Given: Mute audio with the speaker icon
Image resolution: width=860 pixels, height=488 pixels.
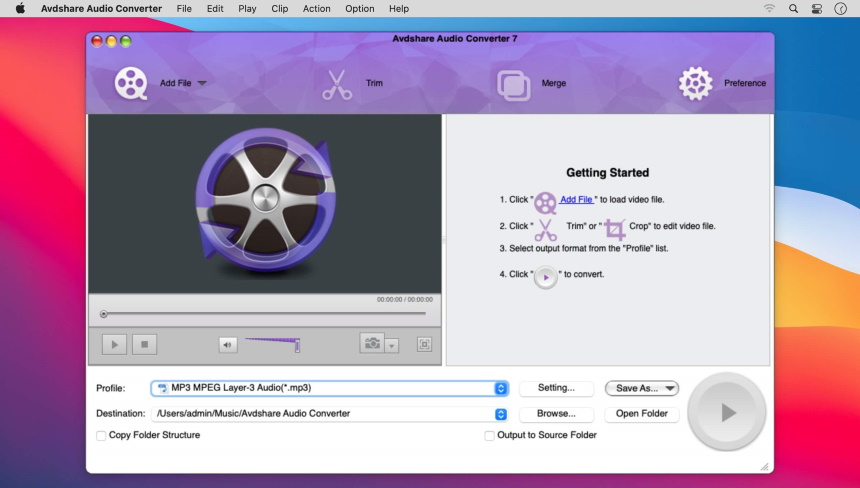Looking at the screenshot, I should (228, 345).
